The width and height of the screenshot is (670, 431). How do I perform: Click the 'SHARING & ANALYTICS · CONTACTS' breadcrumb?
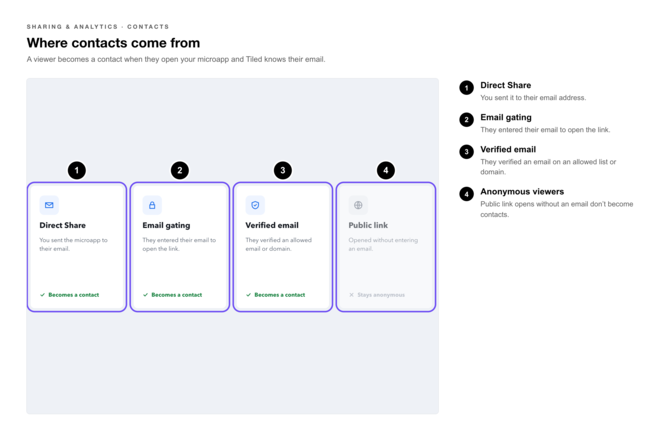coord(98,26)
